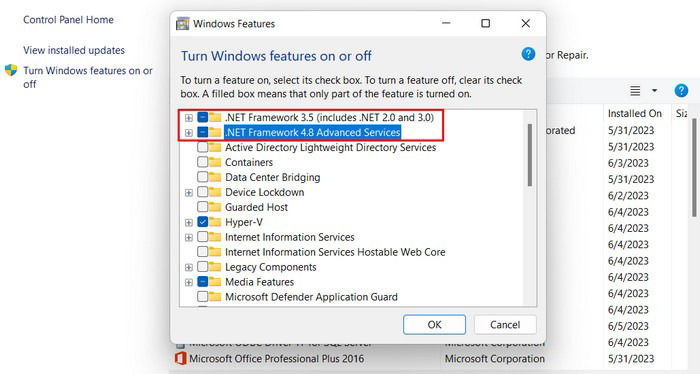700x374 pixels.
Task: Click the shield icon beside Turn Windows features
Action: (x=11, y=71)
